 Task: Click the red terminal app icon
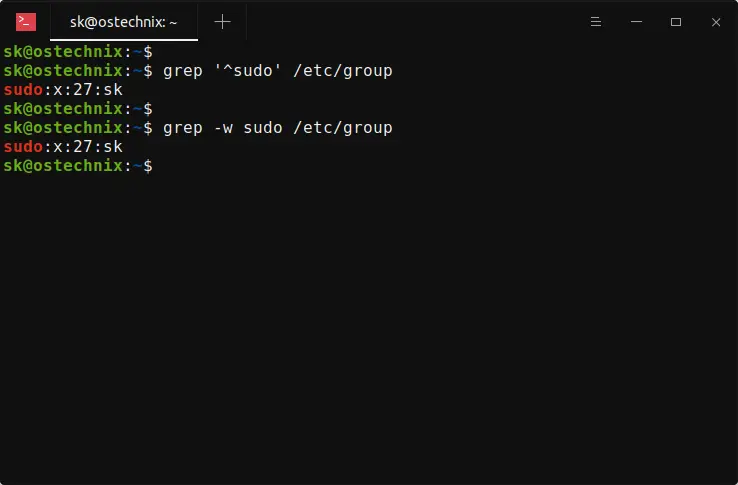[x=26, y=21]
